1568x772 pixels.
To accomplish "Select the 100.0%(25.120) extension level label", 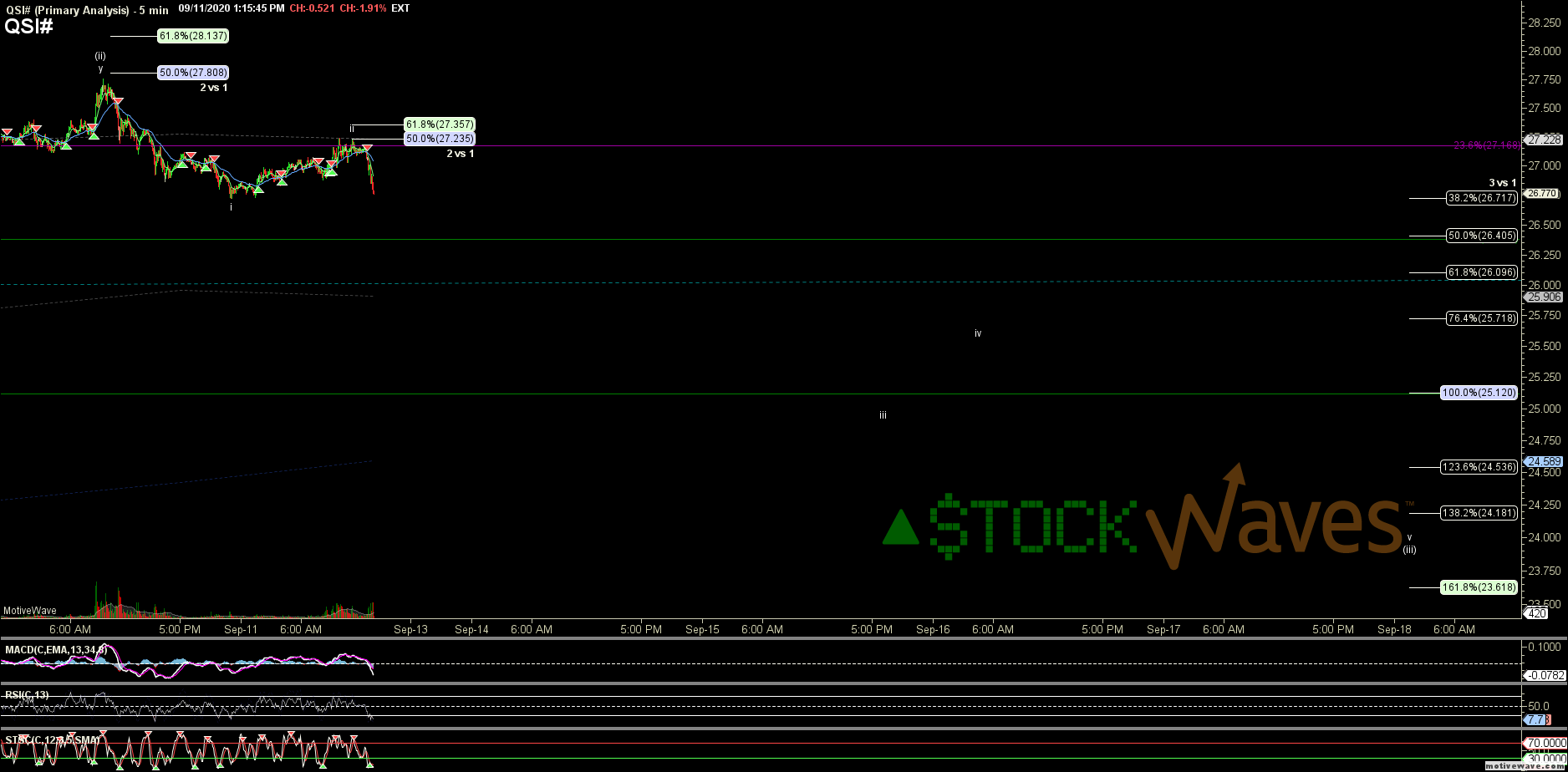I will click(x=1478, y=393).
